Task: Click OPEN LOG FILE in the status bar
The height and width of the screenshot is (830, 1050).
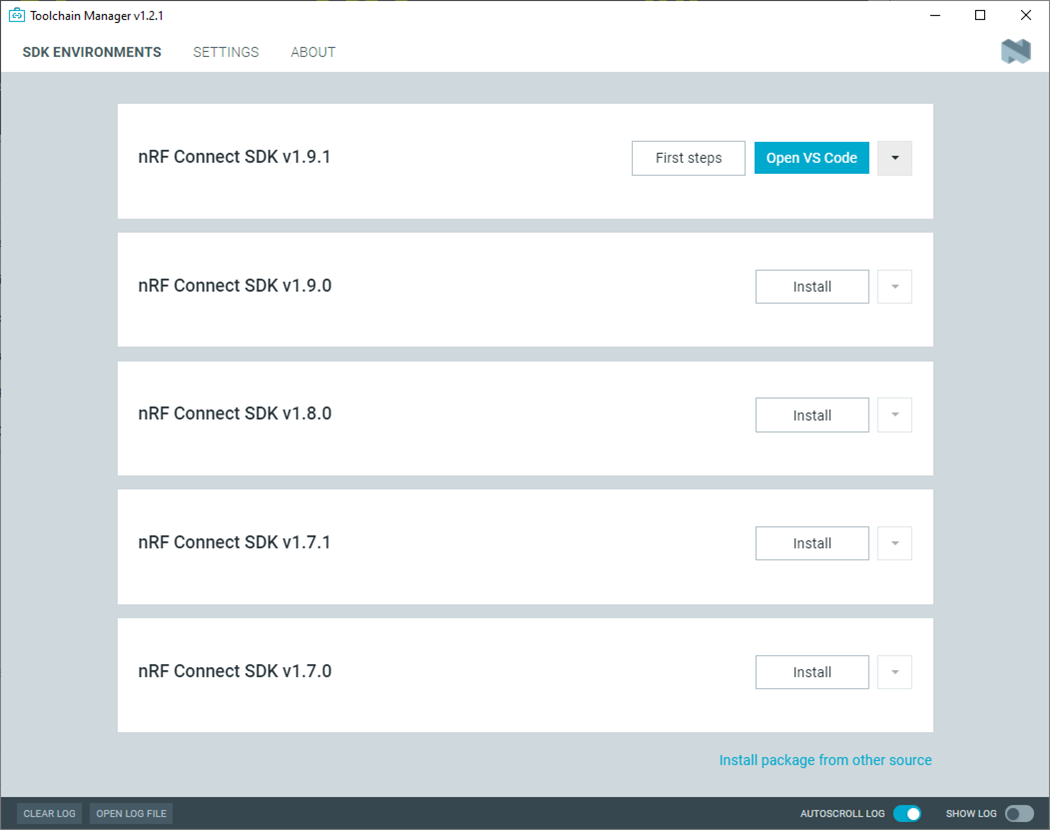Action: click(x=130, y=813)
